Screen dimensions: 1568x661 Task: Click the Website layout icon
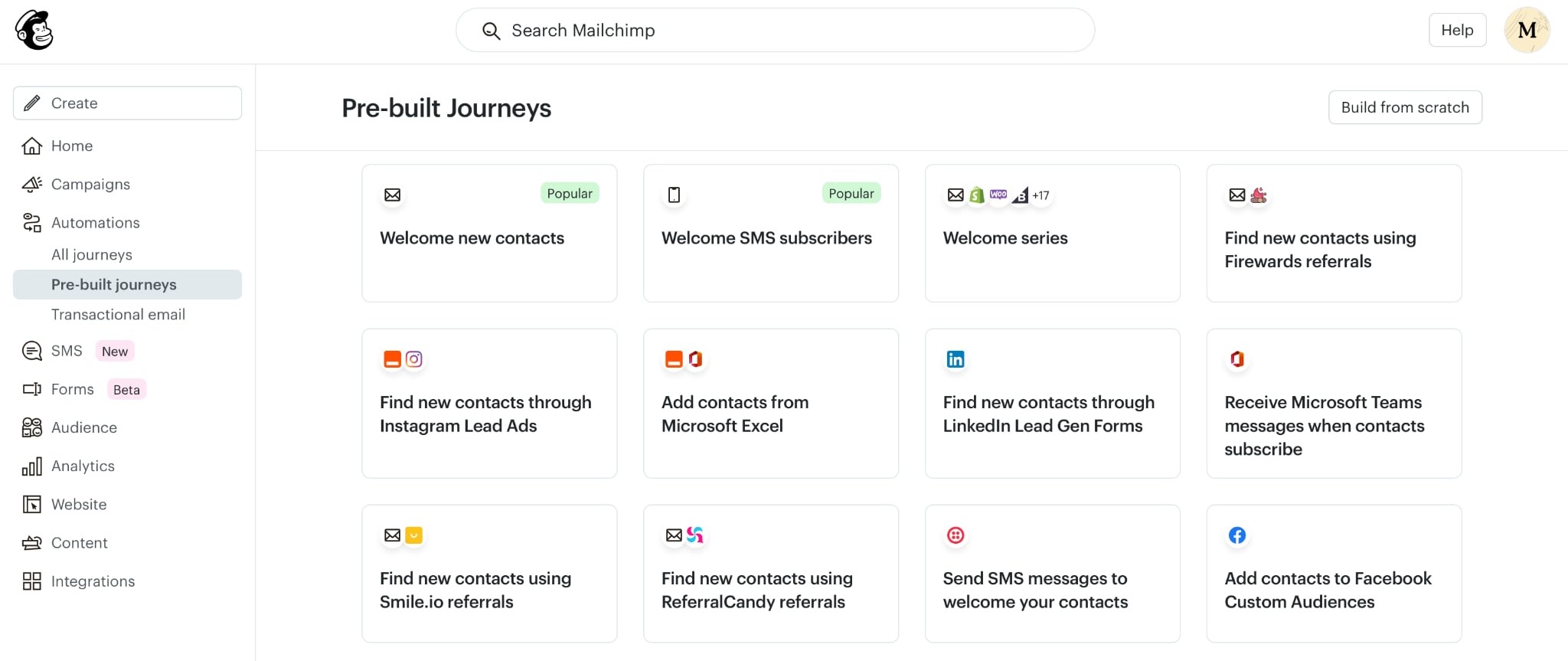[32, 504]
